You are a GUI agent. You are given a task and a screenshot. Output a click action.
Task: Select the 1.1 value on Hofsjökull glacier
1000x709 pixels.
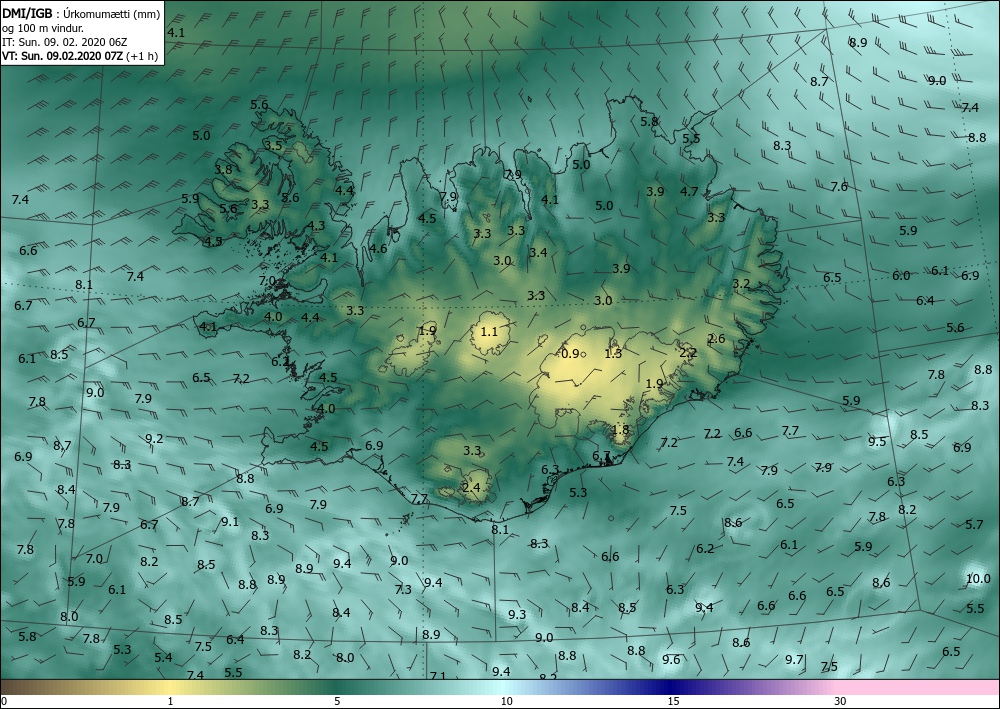pyautogui.click(x=489, y=332)
